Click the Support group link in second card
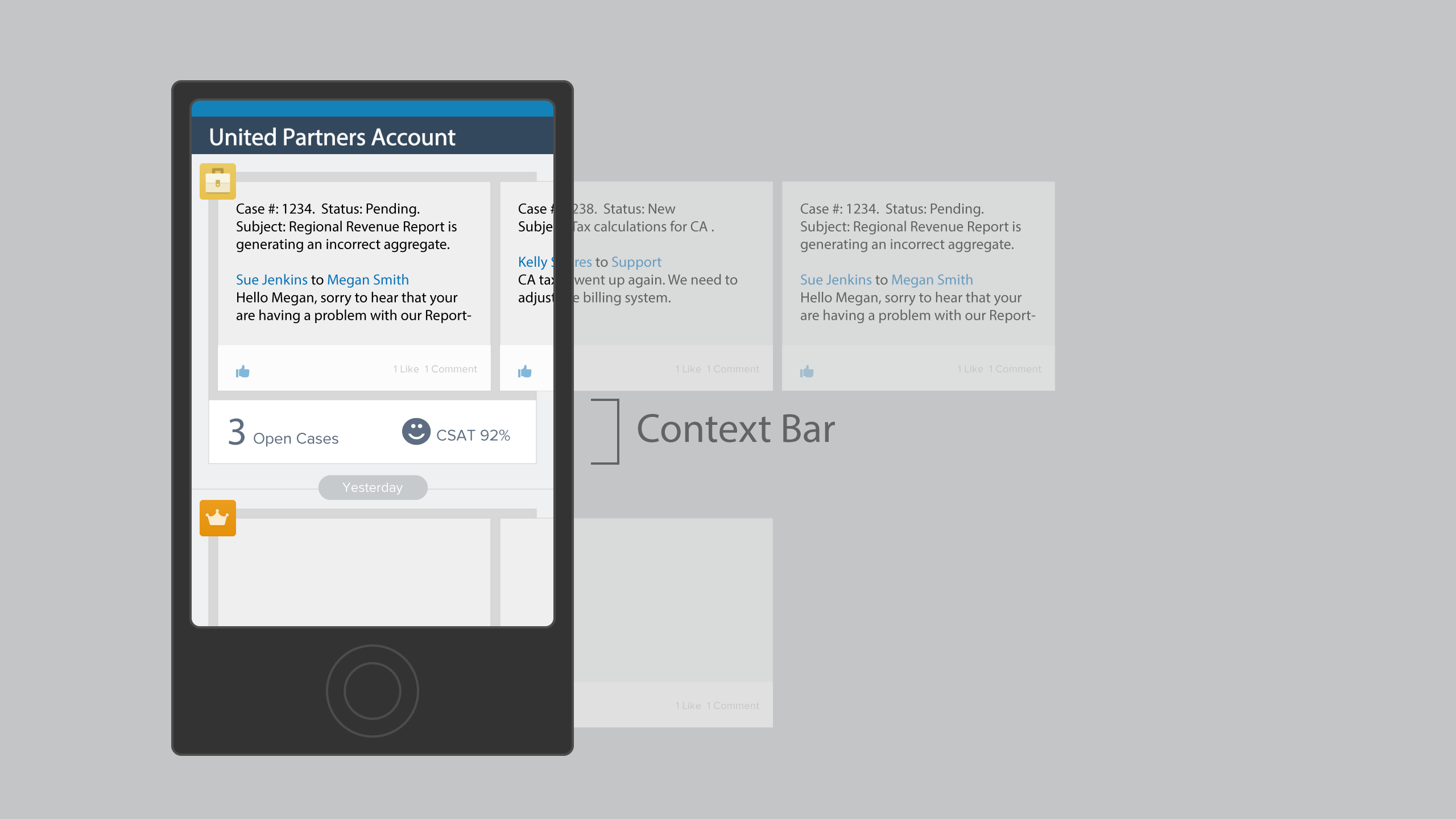The image size is (1456, 819). tap(636, 262)
